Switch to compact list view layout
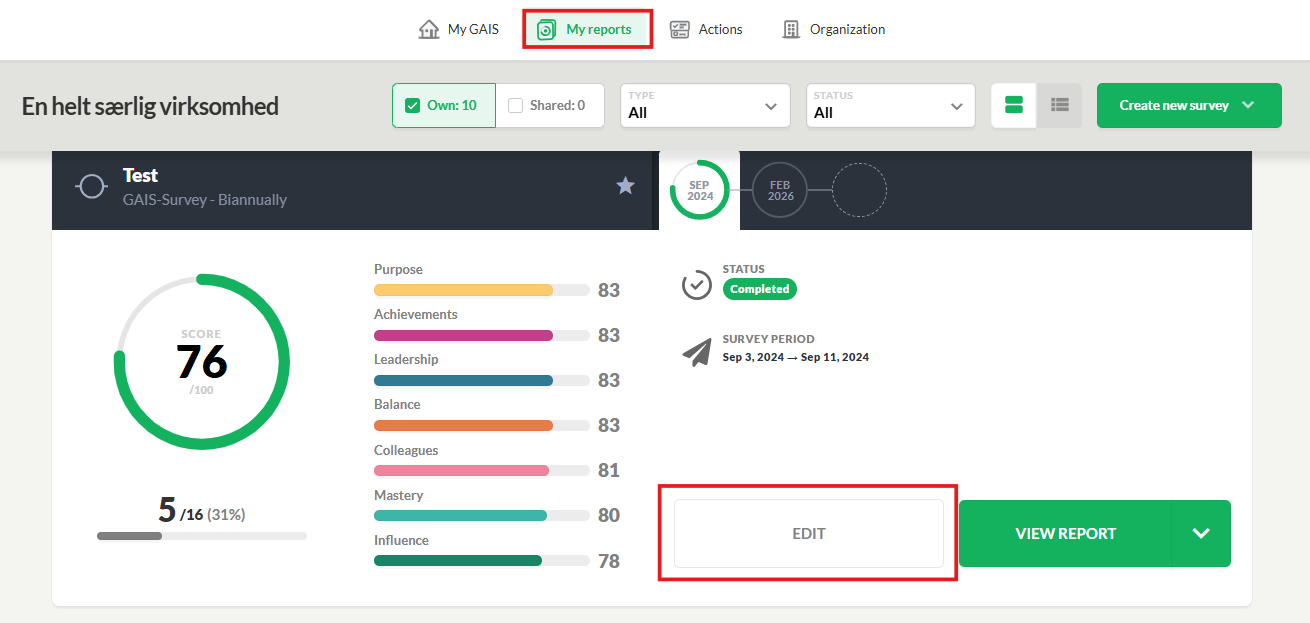Image resolution: width=1310 pixels, height=623 pixels. click(1059, 105)
